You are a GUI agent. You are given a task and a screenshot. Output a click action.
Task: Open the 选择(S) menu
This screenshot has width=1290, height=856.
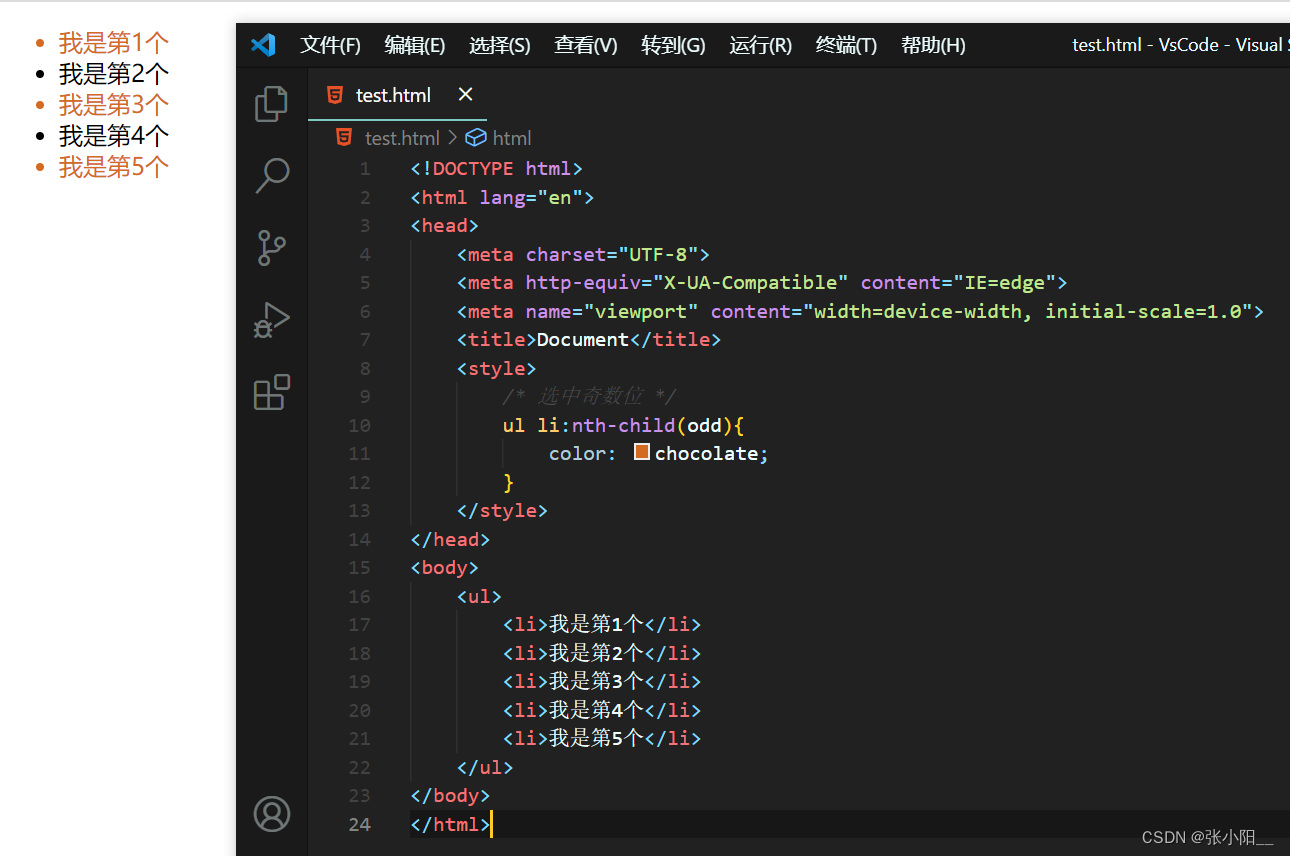(x=500, y=45)
